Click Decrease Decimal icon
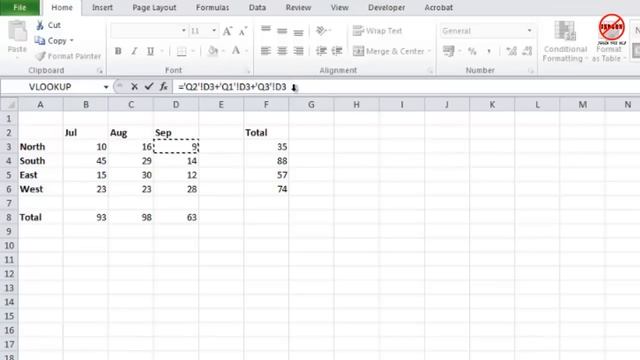 (527, 51)
